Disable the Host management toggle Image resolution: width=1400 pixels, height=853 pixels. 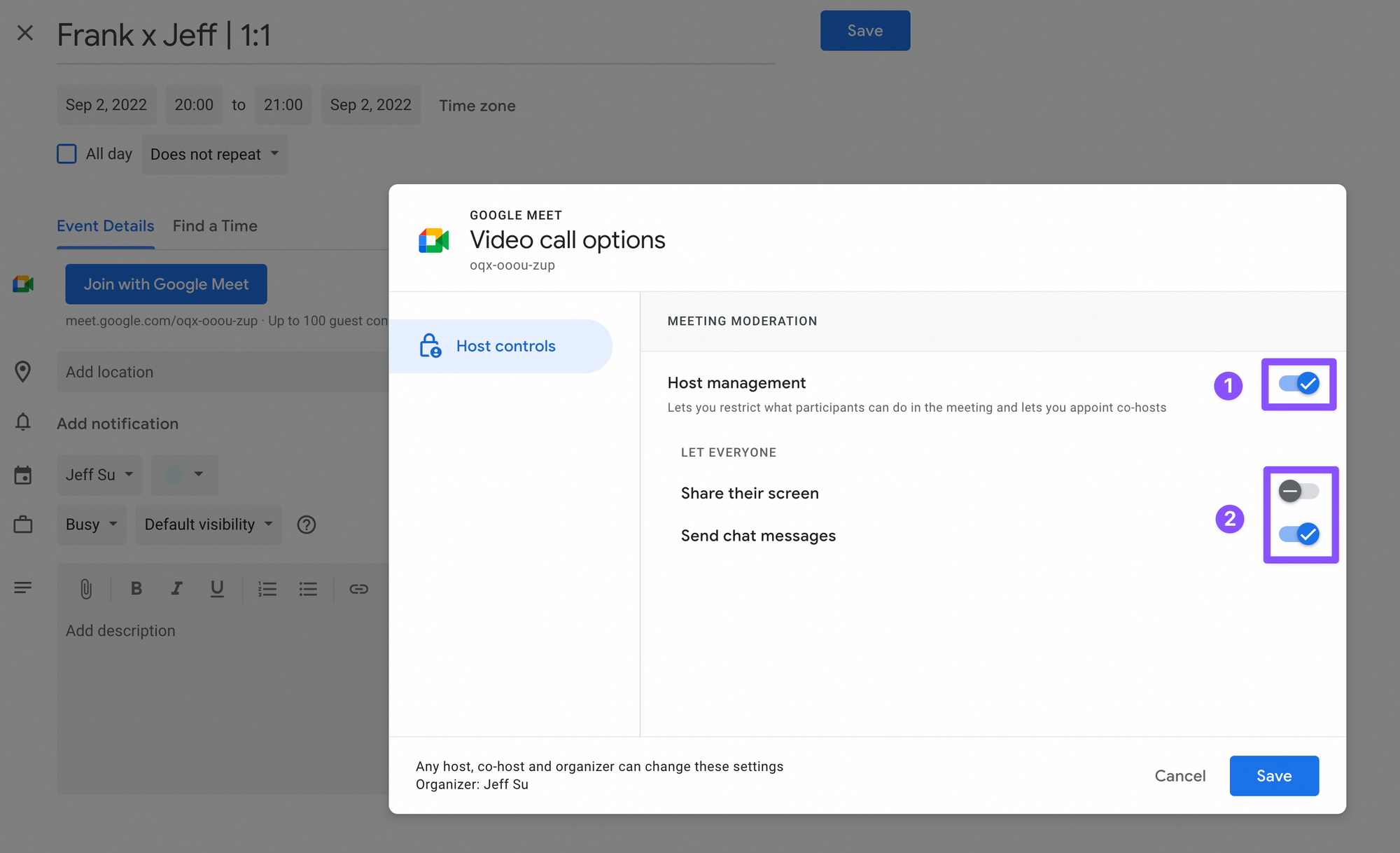click(x=1298, y=384)
